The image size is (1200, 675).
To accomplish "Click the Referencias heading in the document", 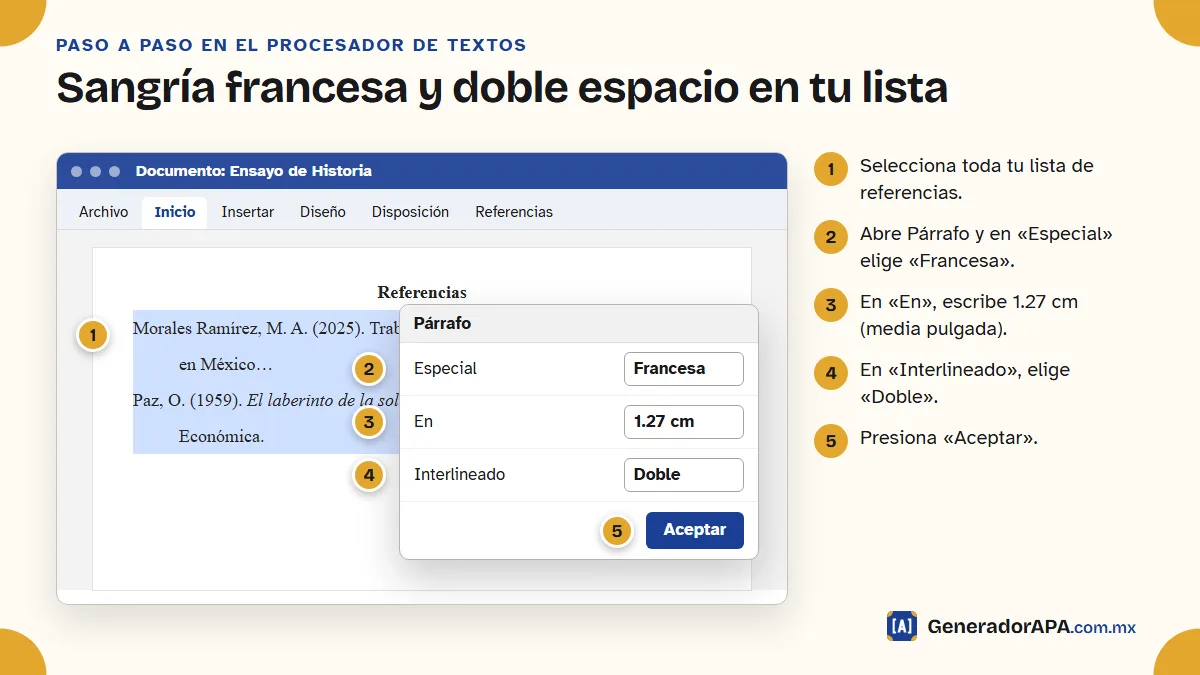I will click(x=422, y=293).
